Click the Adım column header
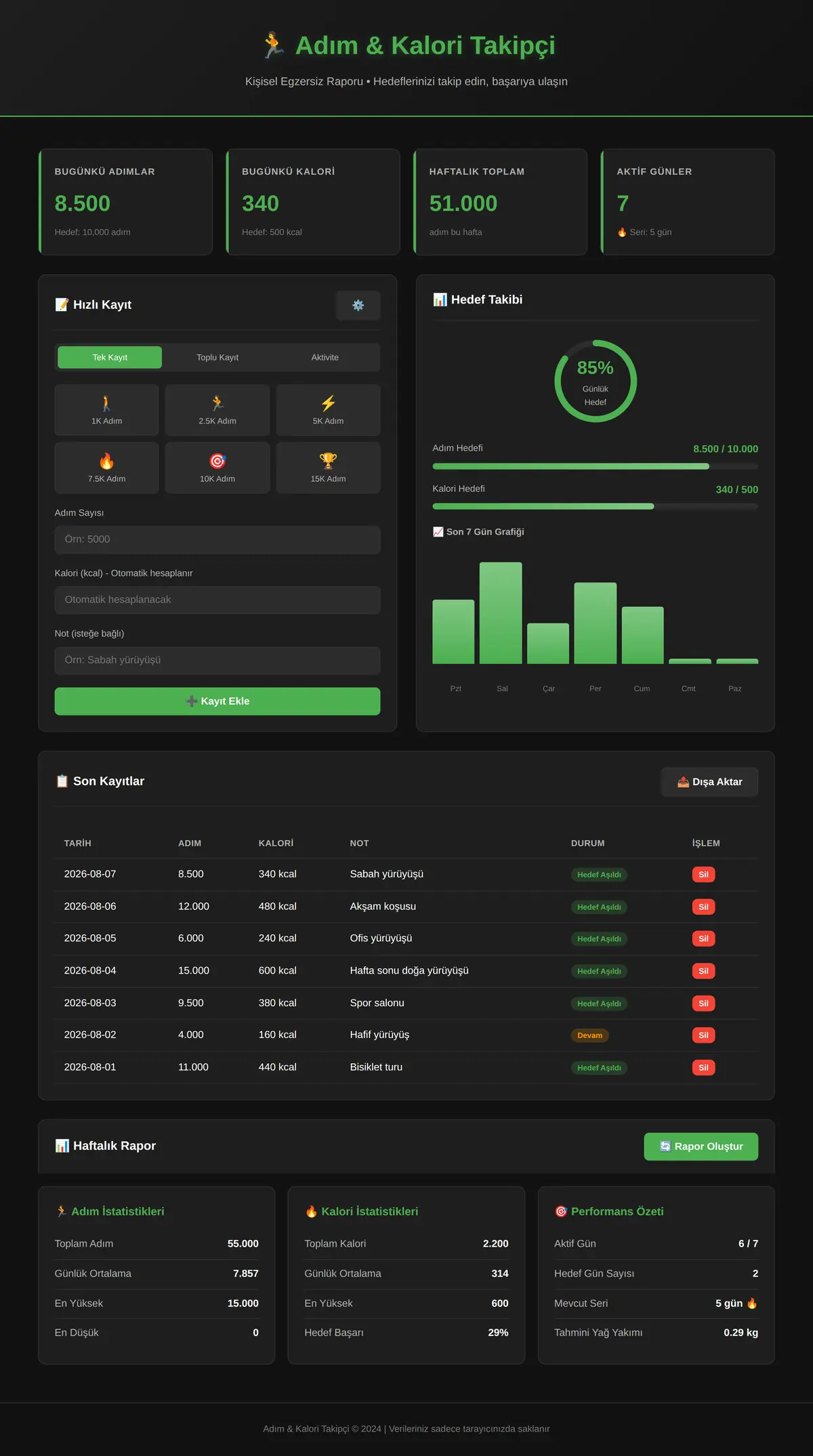Screen dimensions: 813x1456 pos(190,844)
